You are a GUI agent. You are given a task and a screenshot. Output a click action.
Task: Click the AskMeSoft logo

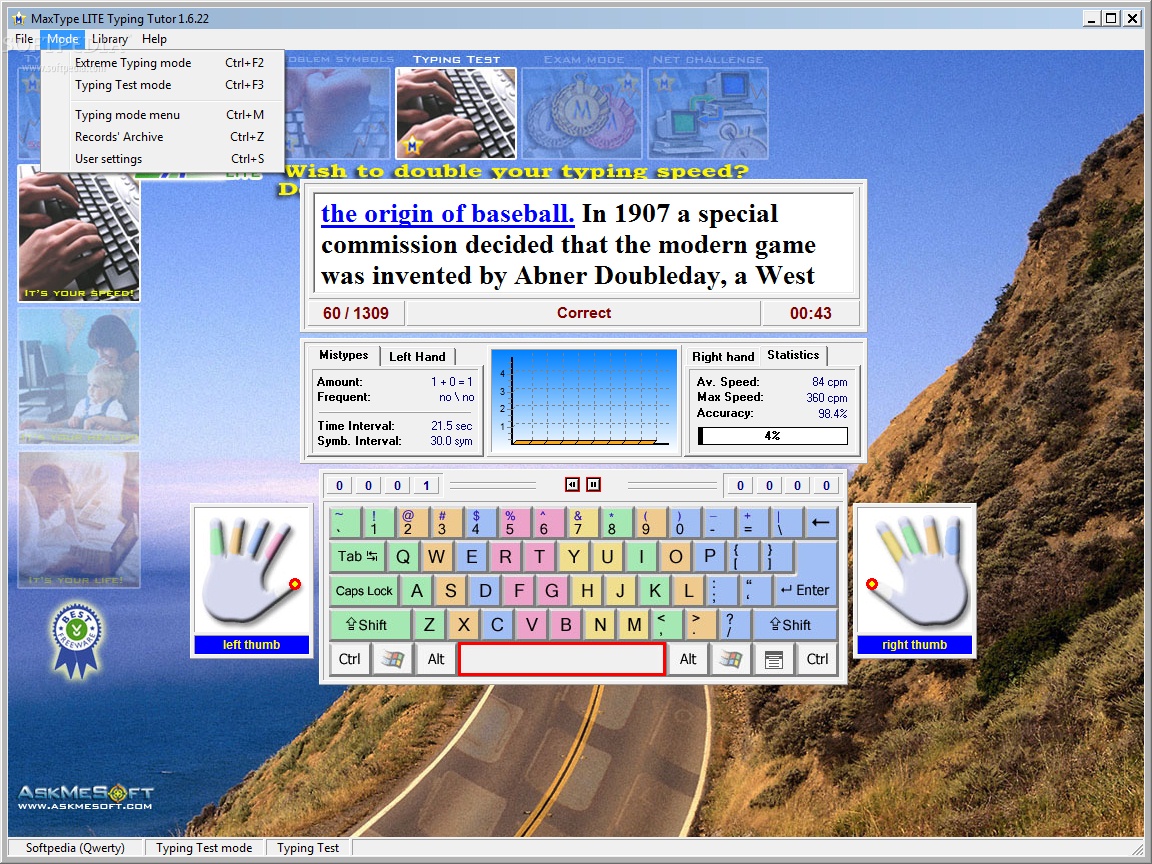[x=85, y=796]
